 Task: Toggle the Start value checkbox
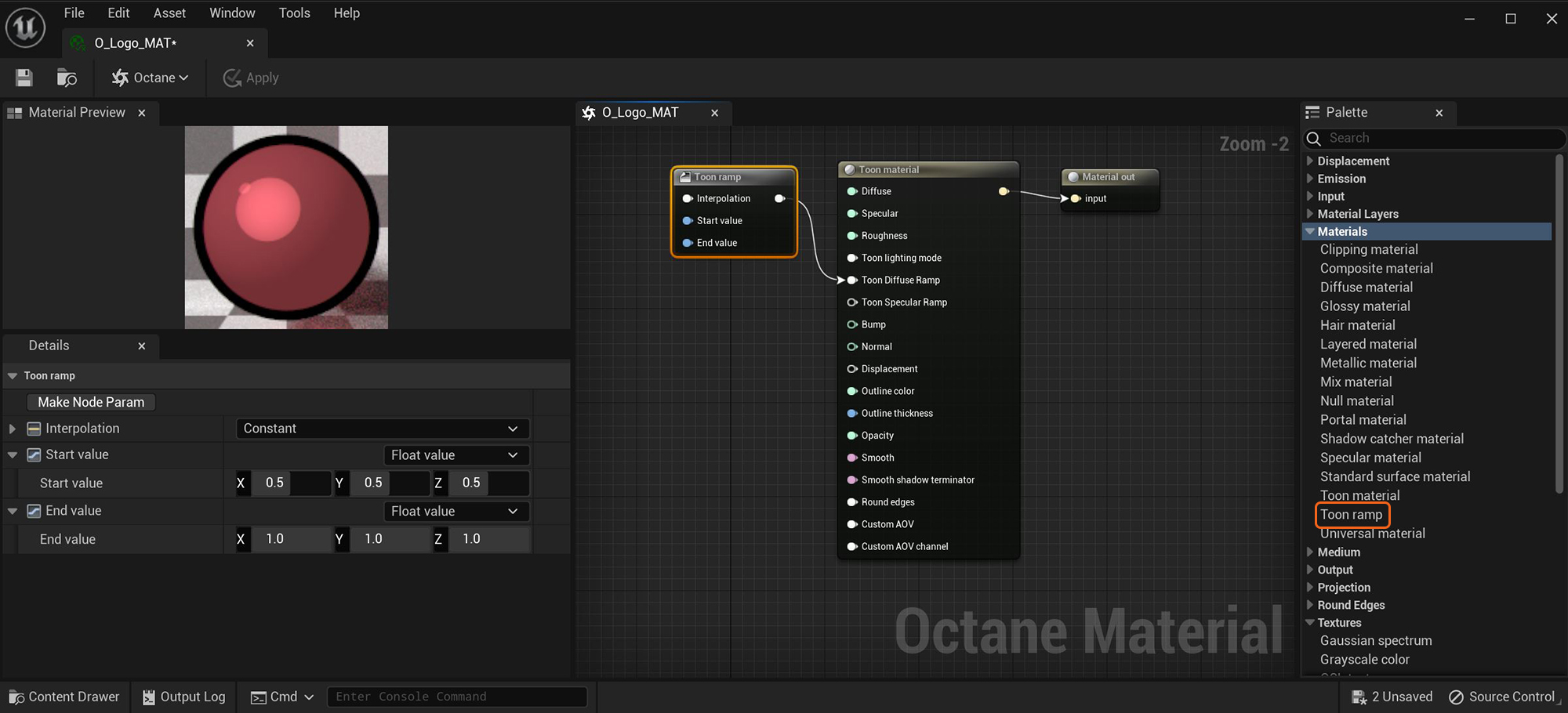pos(34,454)
